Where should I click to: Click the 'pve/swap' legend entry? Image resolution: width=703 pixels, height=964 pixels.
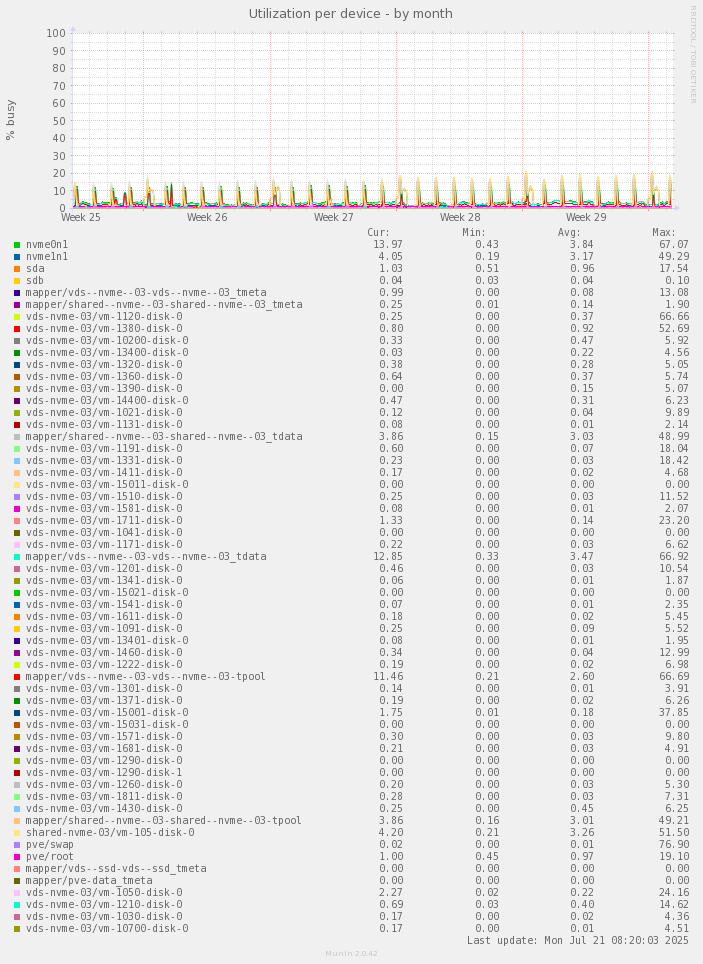click(x=50, y=844)
